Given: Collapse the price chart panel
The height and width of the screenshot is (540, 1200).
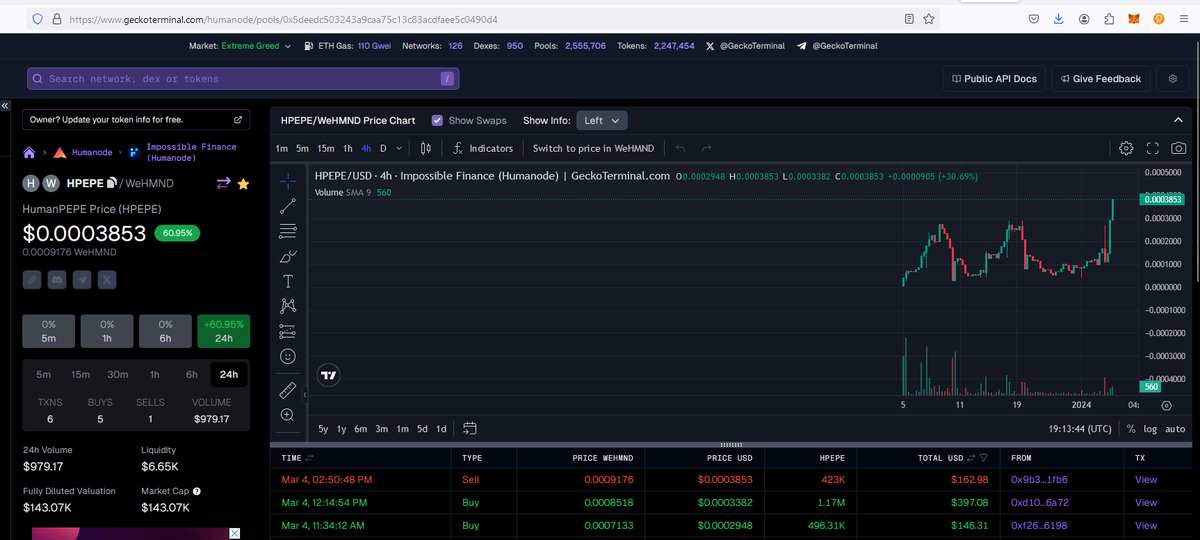Looking at the screenshot, I should (x=1177, y=120).
